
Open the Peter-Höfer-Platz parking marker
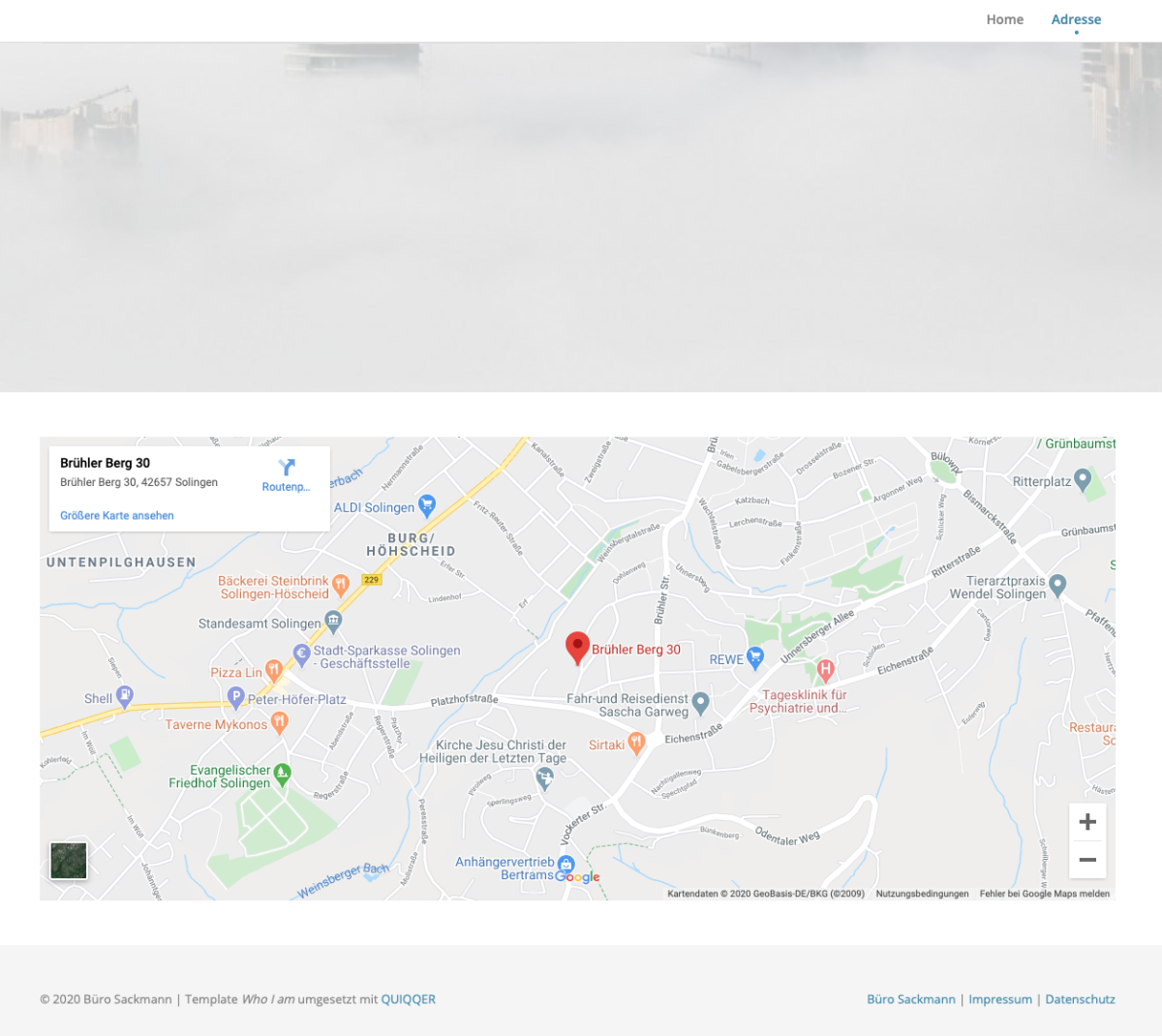click(236, 697)
